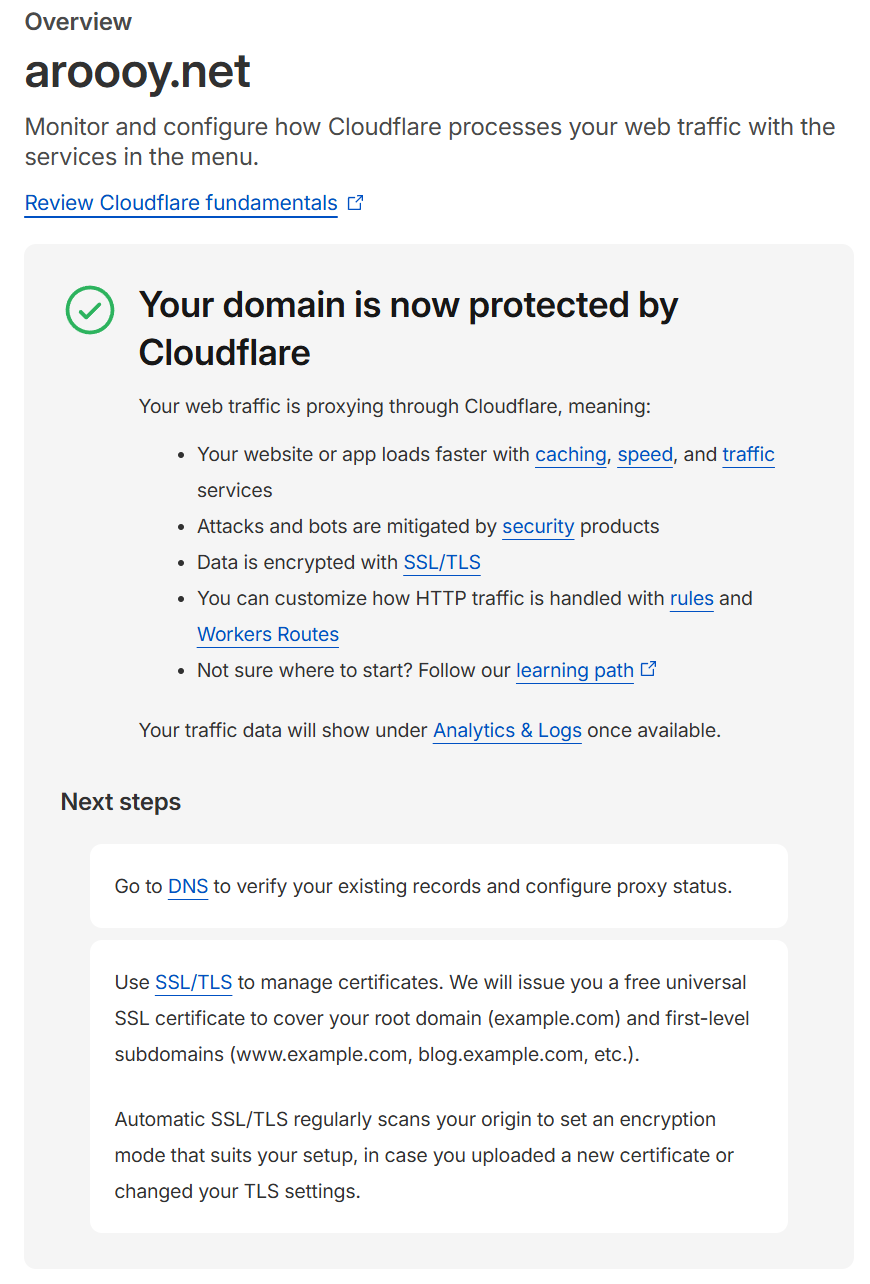Click the aroooy.net domain heading

[x=137, y=72]
